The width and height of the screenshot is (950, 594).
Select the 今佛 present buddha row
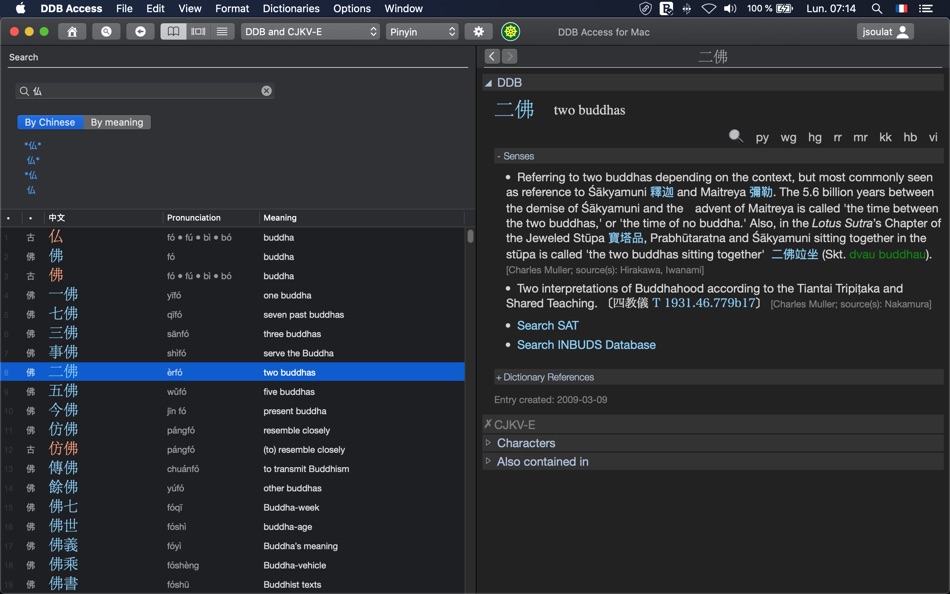pos(233,411)
